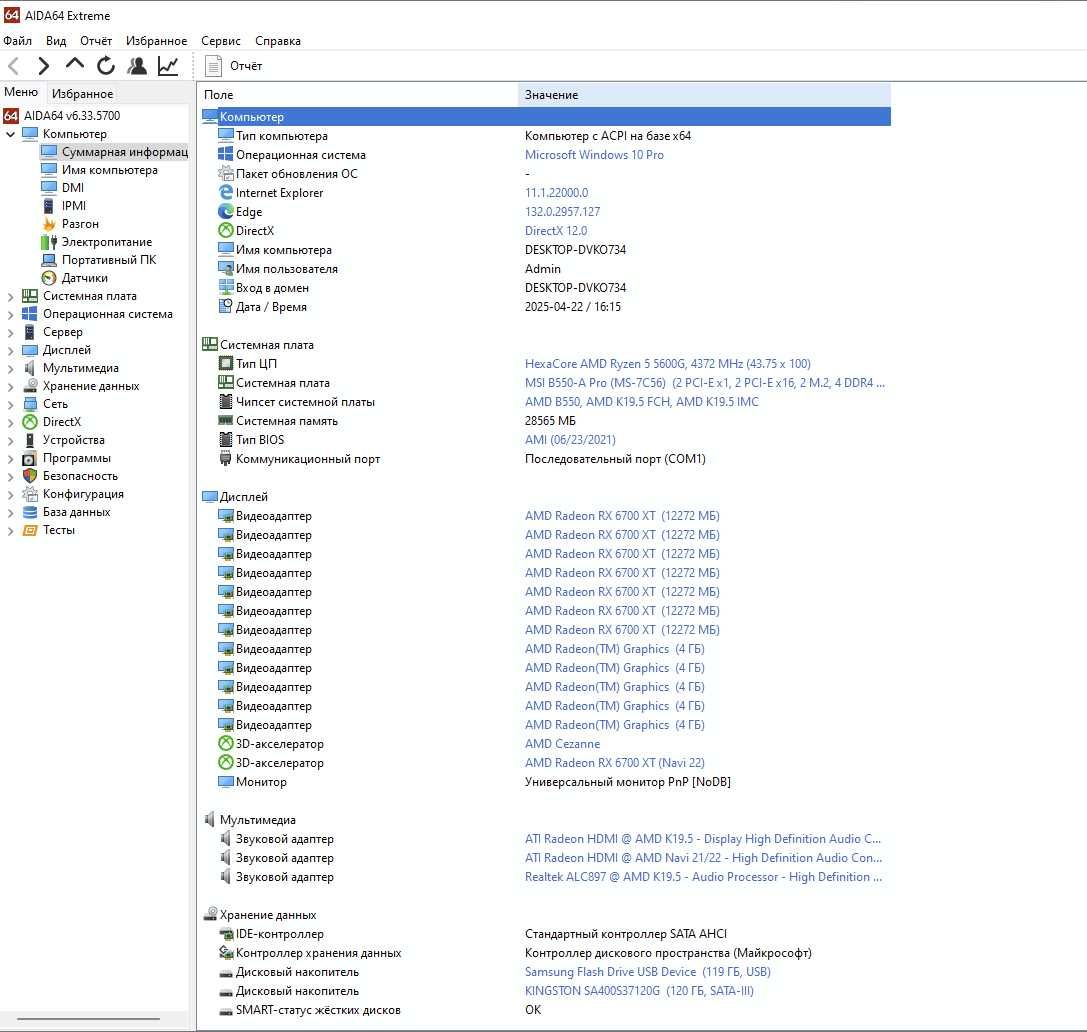The image size is (1087, 1032).
Task: Click the Back navigation arrow
Action: click(13, 66)
